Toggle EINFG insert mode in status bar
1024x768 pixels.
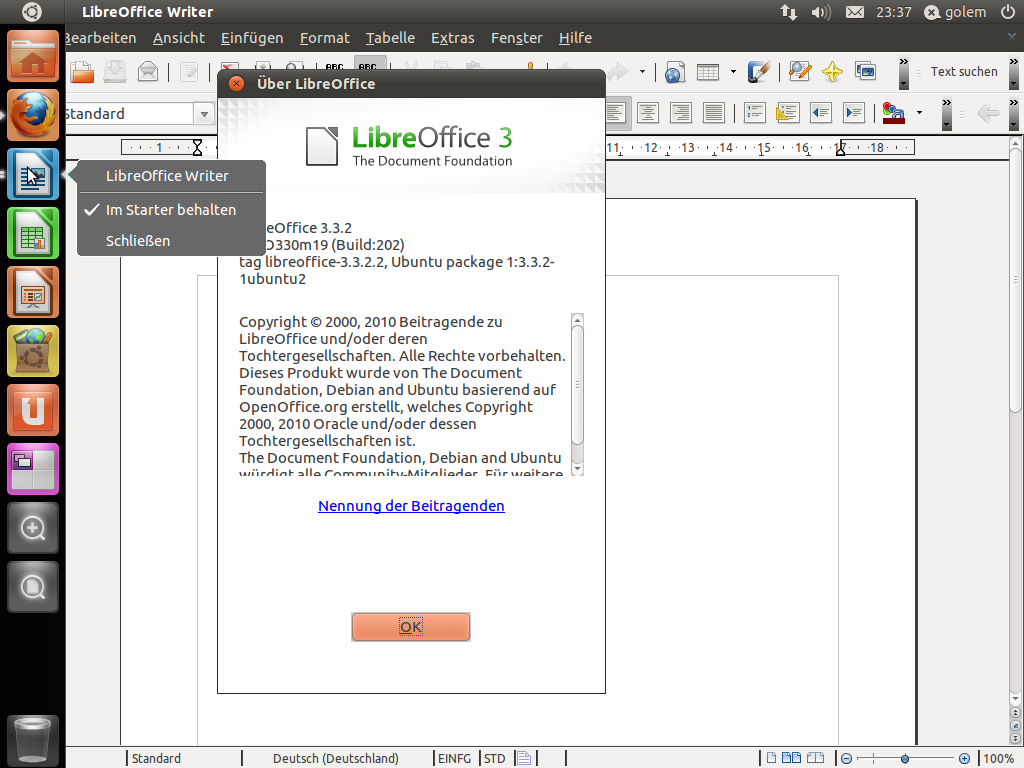tap(454, 758)
